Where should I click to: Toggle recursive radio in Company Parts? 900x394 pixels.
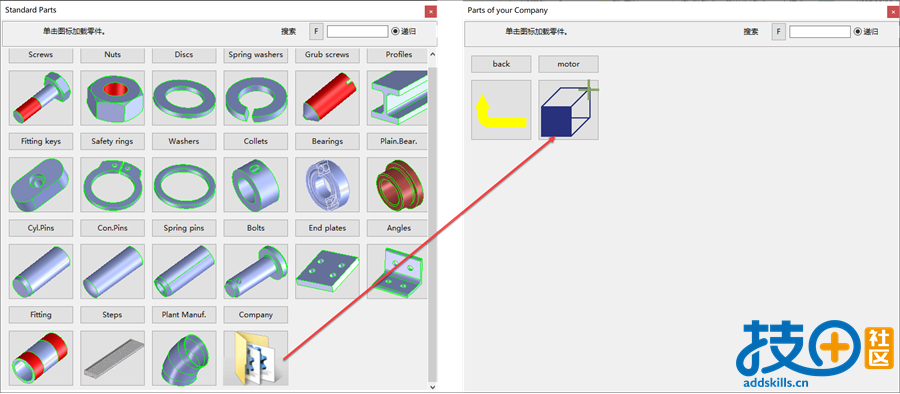tap(858, 32)
